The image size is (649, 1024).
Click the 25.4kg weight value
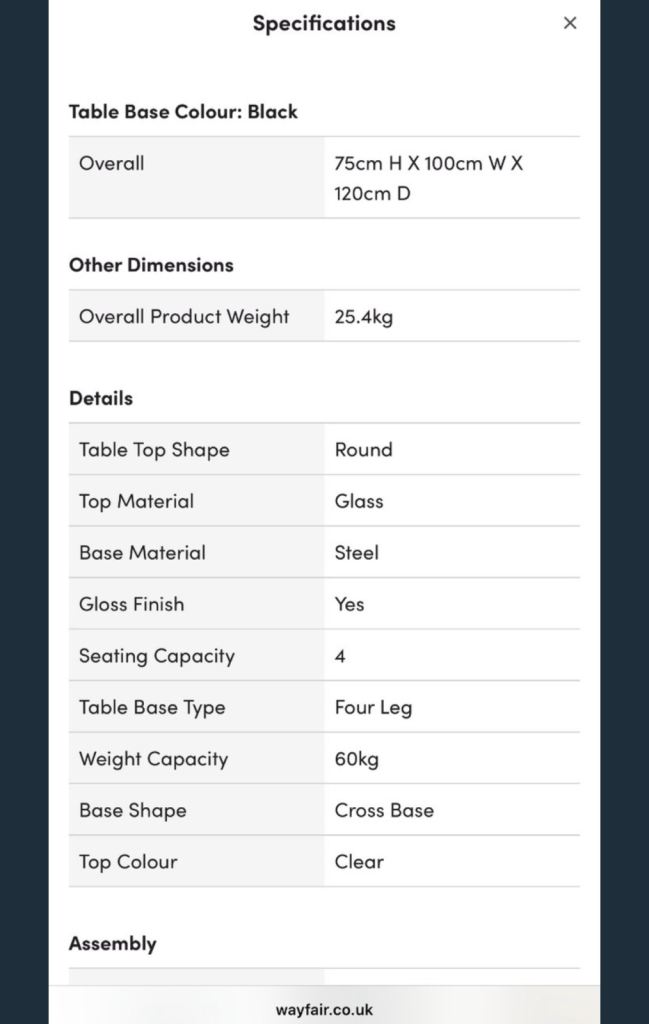pos(364,317)
